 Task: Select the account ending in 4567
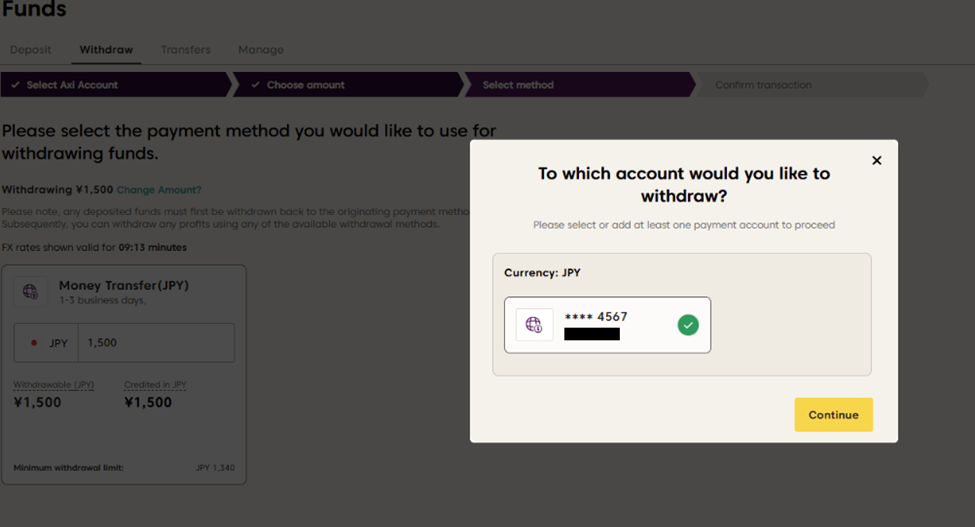[607, 325]
